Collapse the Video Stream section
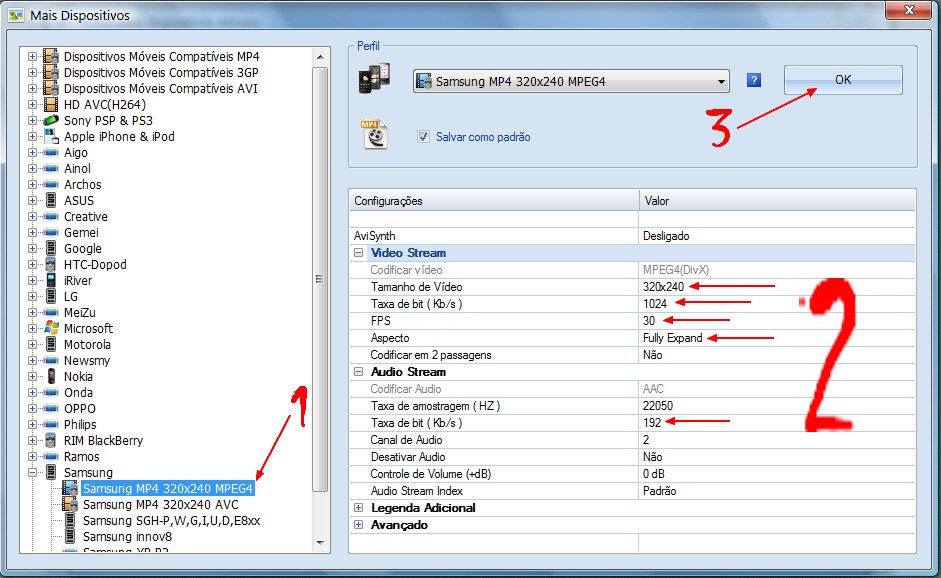This screenshot has height=578, width=941. click(358, 253)
